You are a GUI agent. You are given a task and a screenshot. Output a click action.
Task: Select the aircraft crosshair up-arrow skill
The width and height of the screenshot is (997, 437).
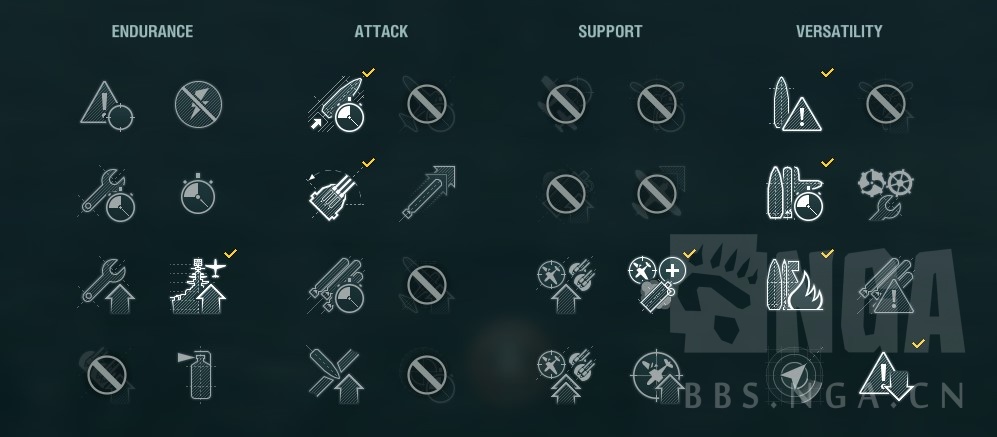tap(657, 377)
